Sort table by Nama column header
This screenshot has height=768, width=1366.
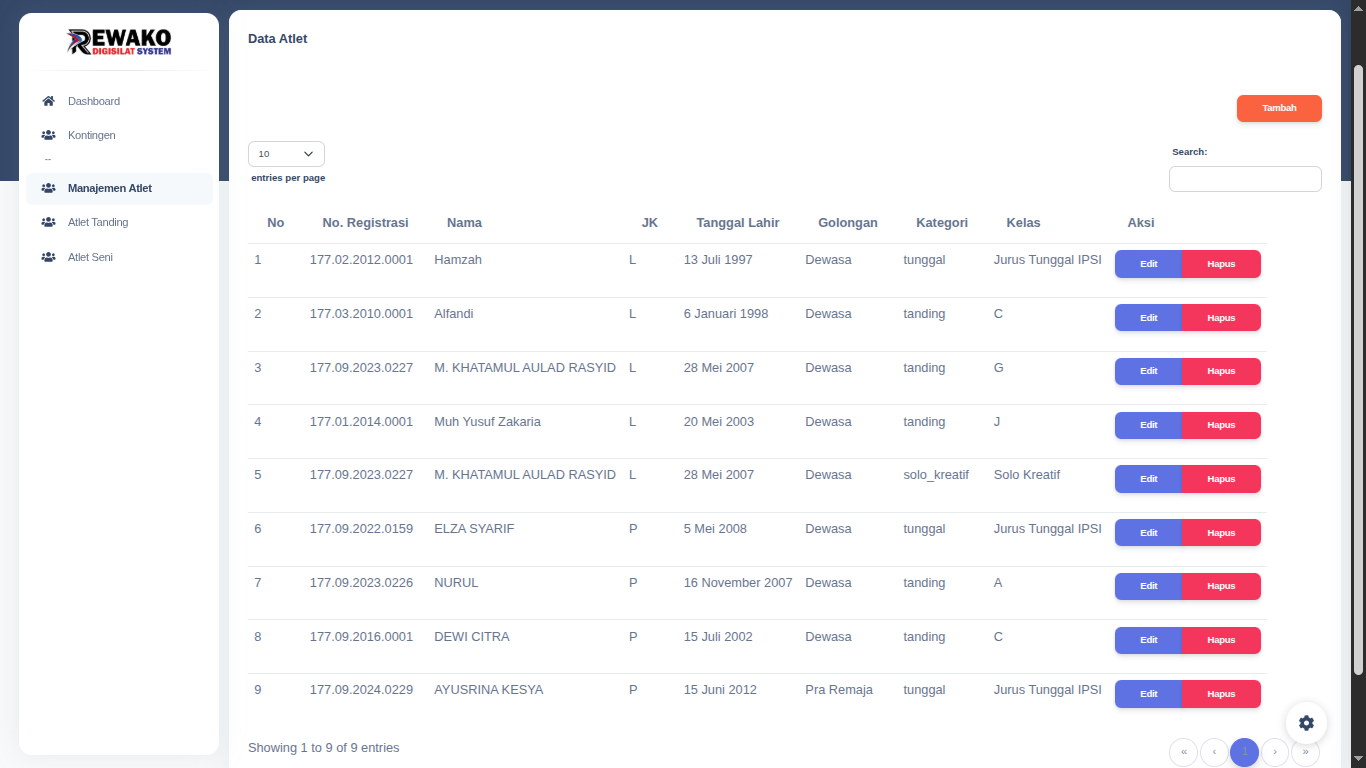click(464, 223)
